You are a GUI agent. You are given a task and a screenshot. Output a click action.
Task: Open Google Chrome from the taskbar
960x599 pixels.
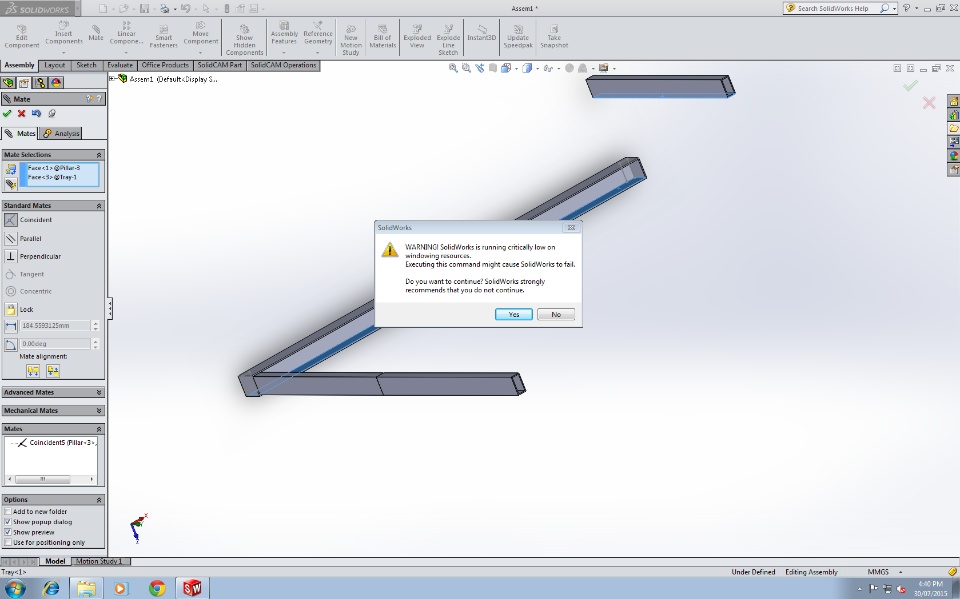157,588
